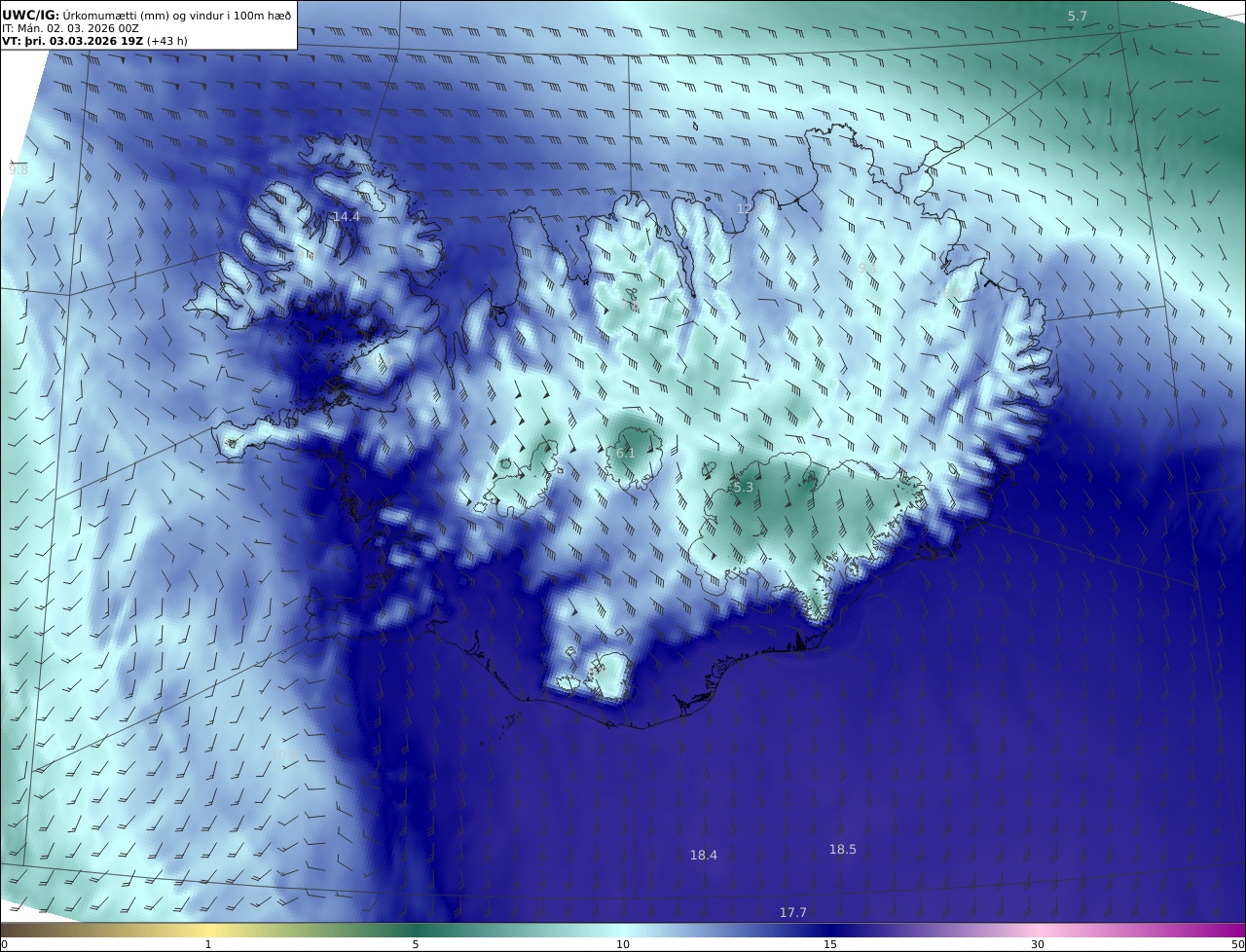The image size is (1246, 952).
Task: Click the '15' tick label on the colour scale
Action: click(x=830, y=944)
